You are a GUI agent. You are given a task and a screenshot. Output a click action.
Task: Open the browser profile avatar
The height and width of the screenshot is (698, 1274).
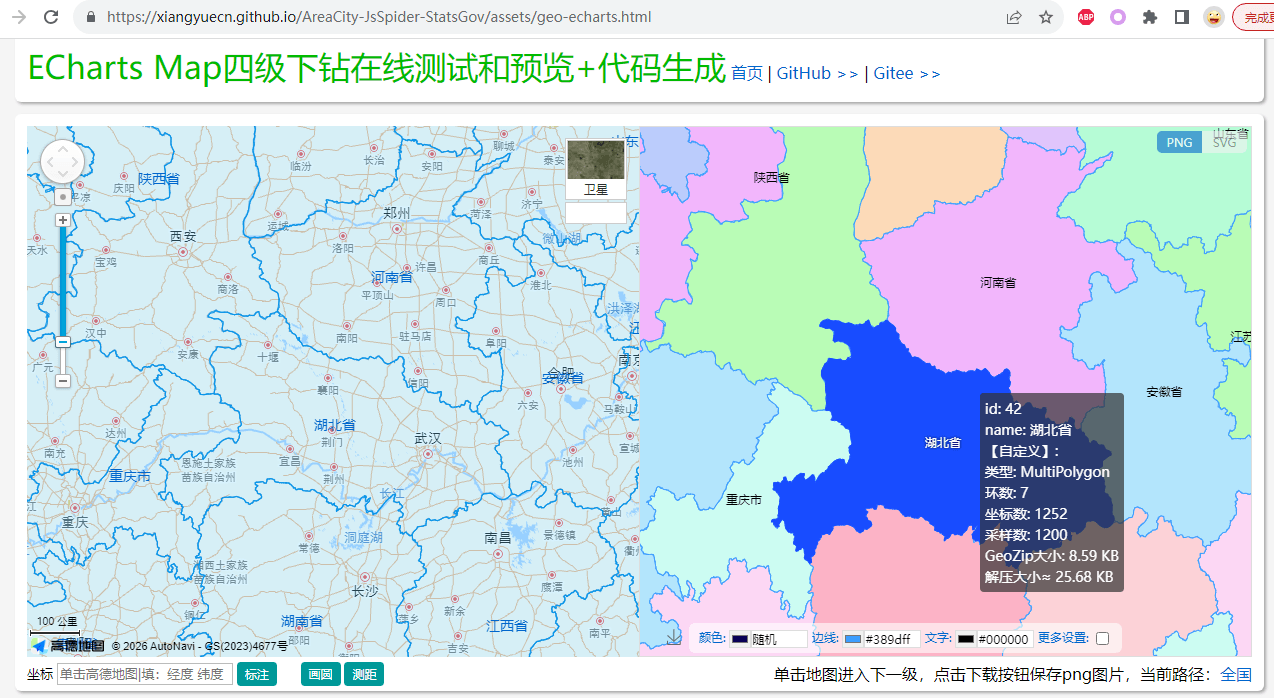1213,17
